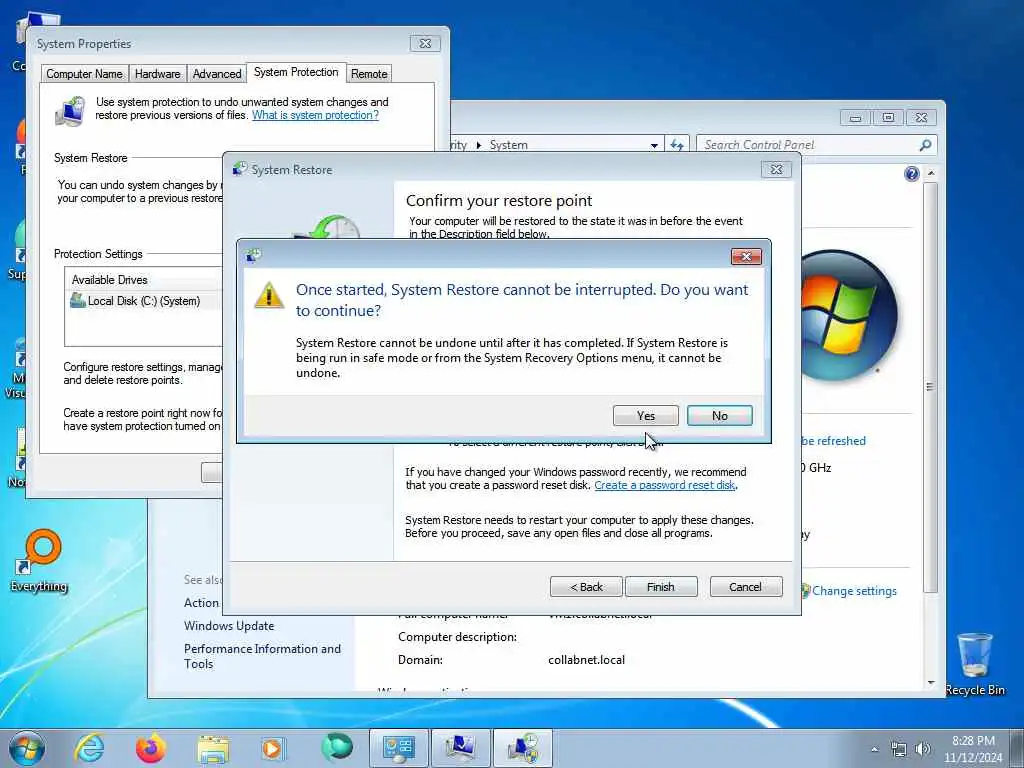Switch to System Properties taskbar button
1024x768 pixels.
coord(460,748)
